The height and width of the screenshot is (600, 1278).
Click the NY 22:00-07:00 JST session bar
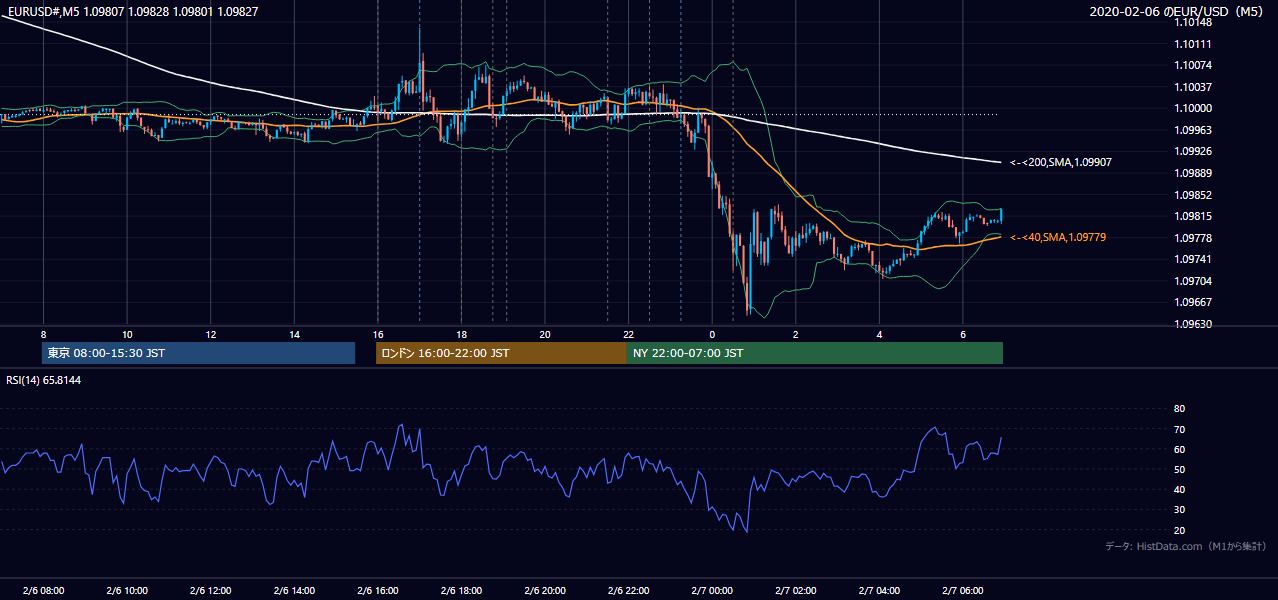point(815,353)
